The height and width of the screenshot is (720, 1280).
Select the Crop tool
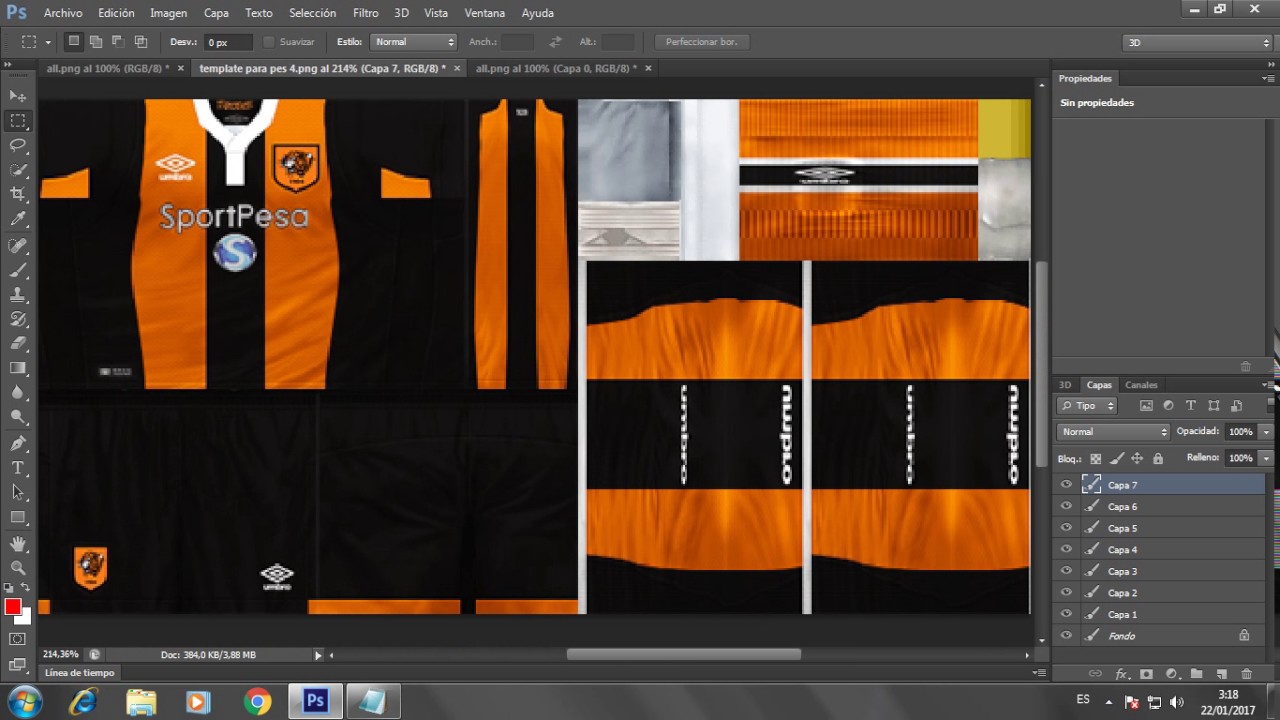[18, 194]
